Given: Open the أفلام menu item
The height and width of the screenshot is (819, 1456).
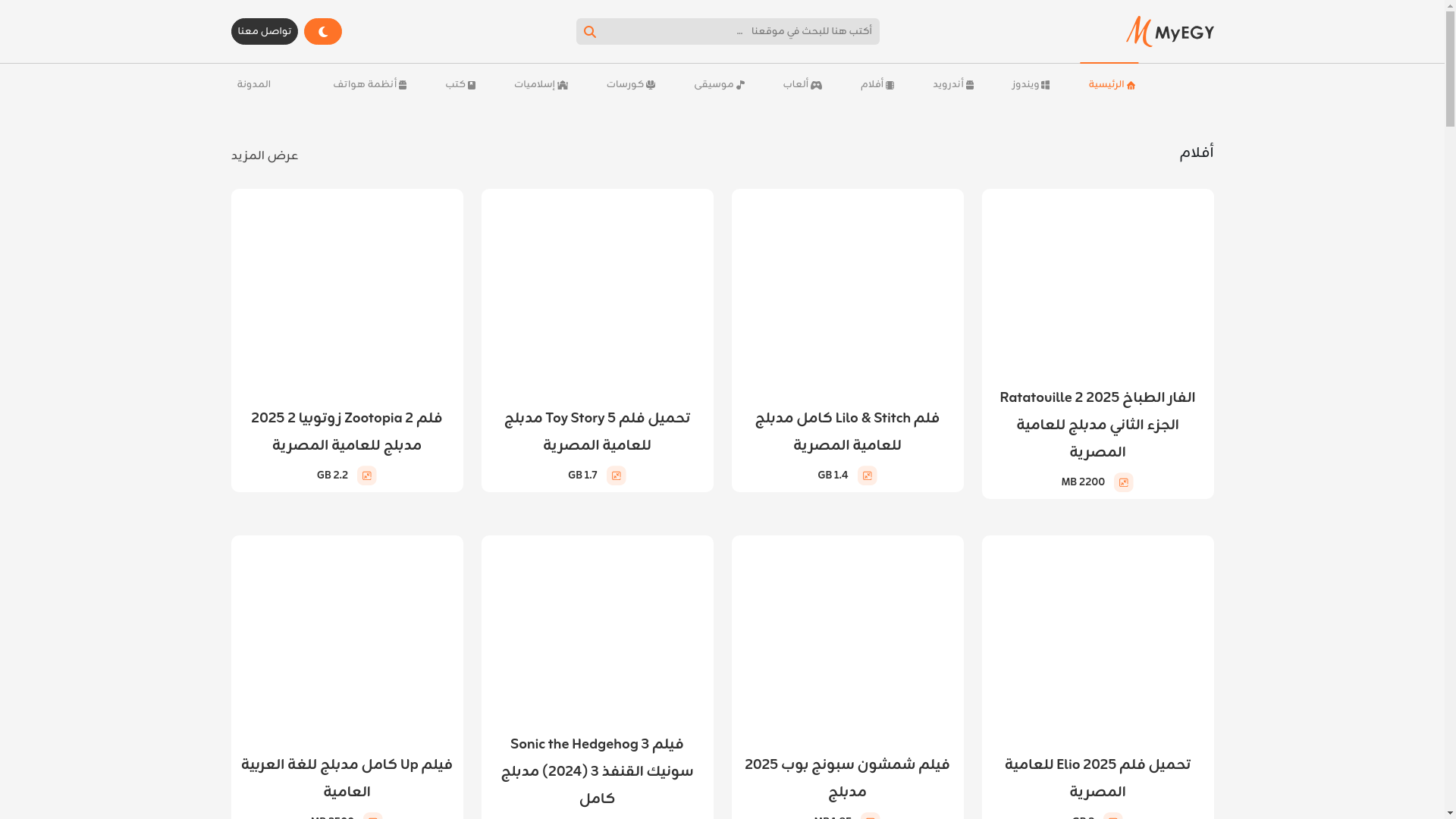Looking at the screenshot, I should [x=877, y=85].
